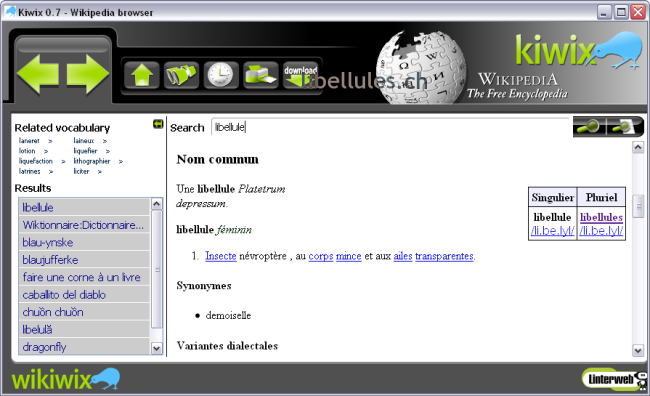Run search with the first magnifier button
Screen dimensions: 650x396
point(589,126)
